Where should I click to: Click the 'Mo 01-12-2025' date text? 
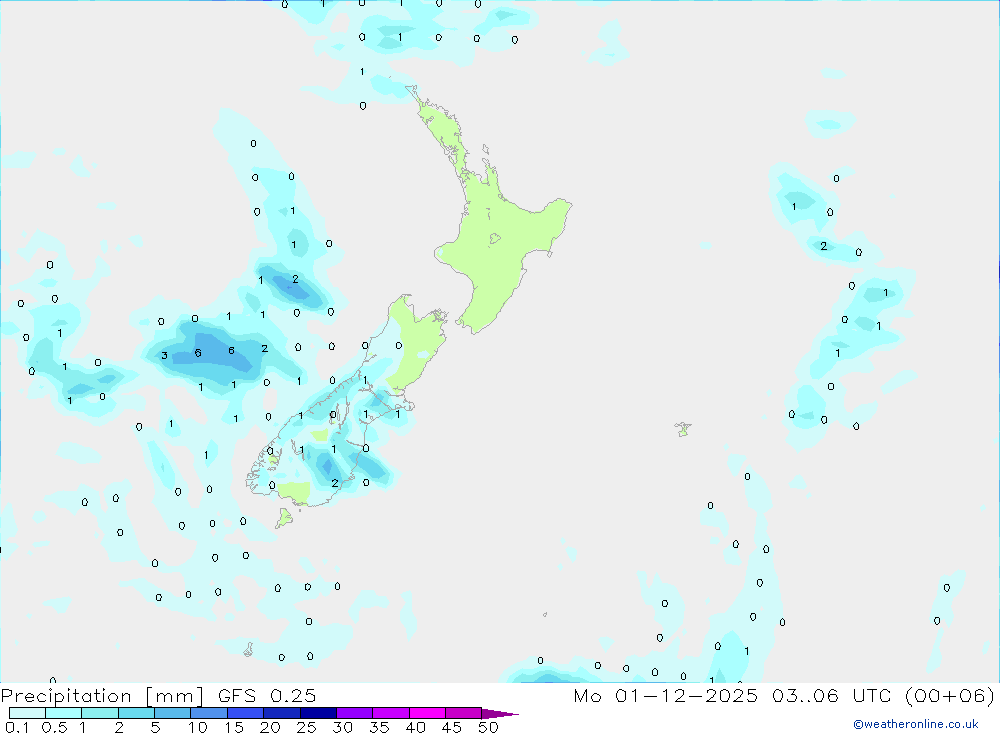coord(666,696)
